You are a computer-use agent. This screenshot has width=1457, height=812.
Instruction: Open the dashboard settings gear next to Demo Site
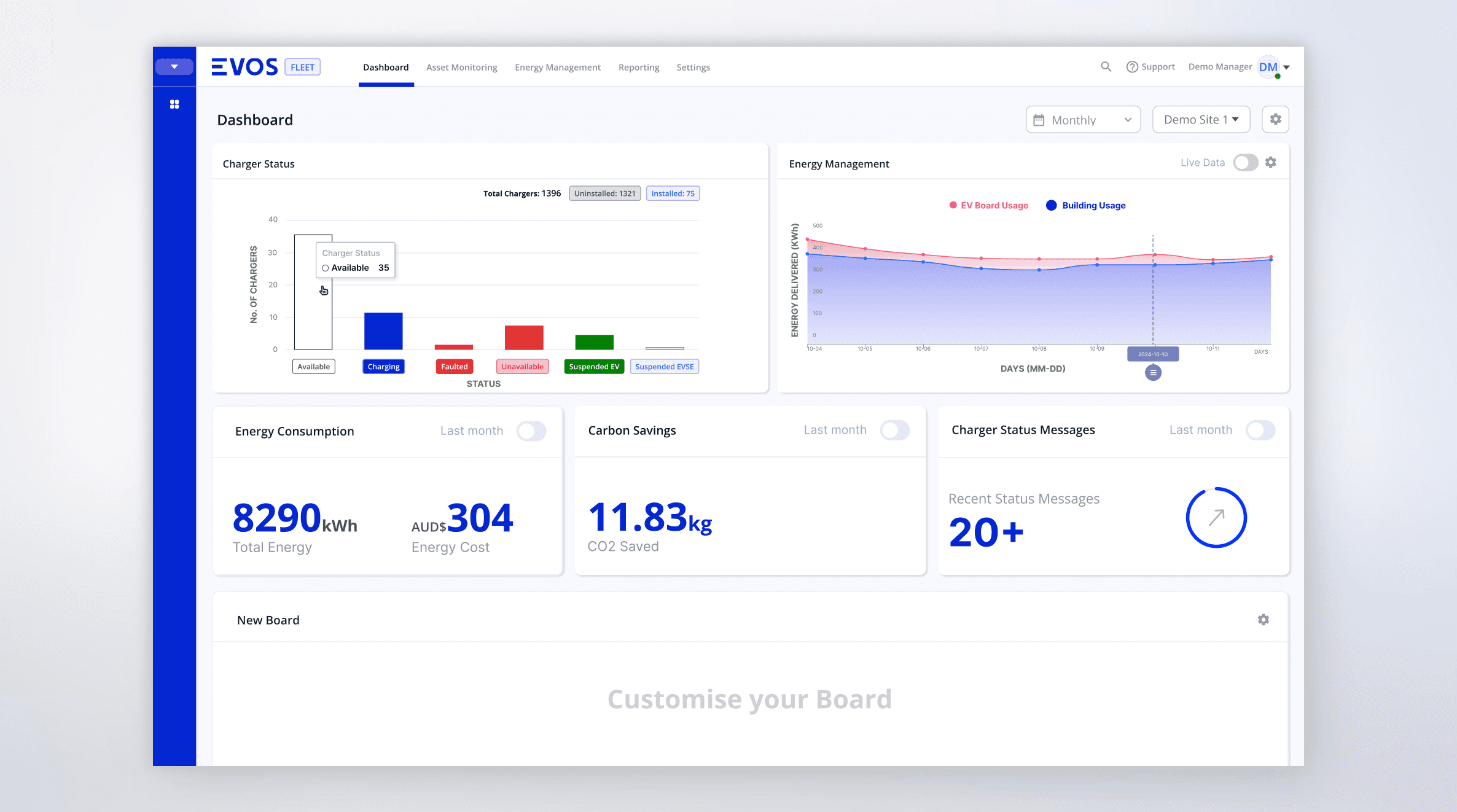click(x=1276, y=119)
